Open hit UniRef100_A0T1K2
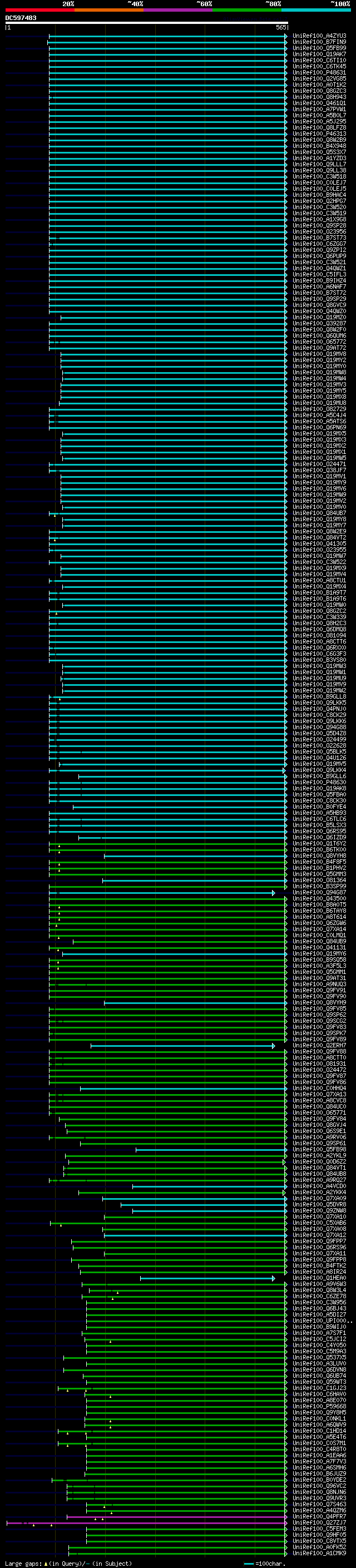 tap(319, 85)
